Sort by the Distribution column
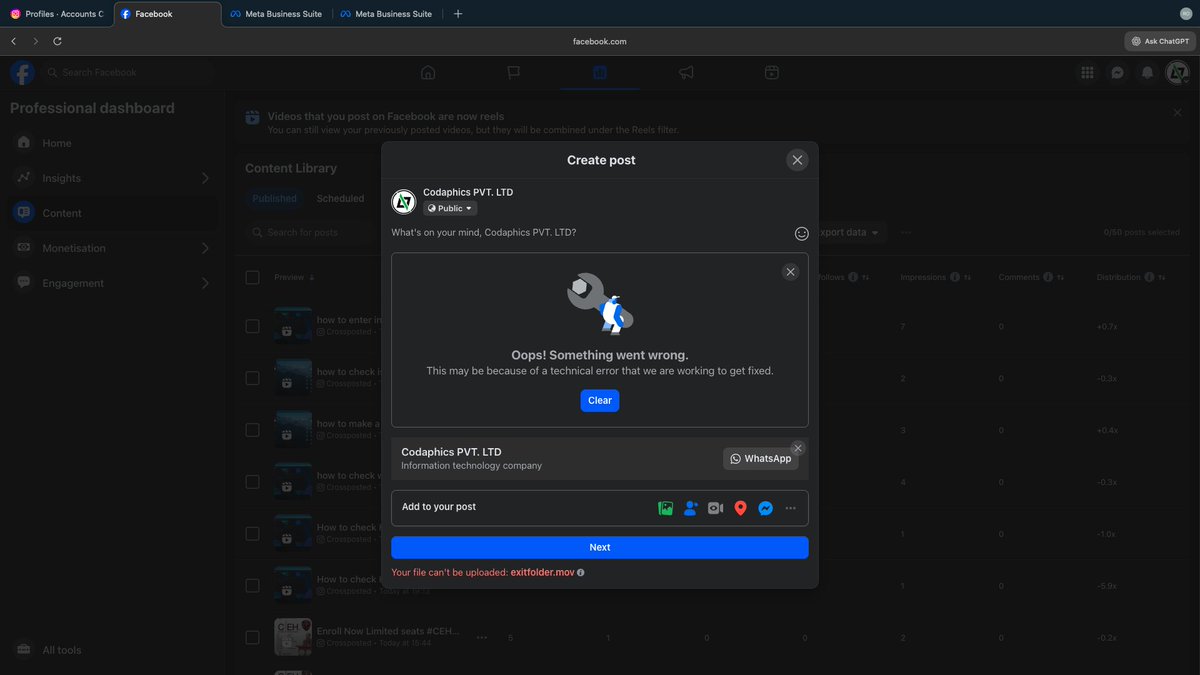Screen dimensions: 1200x675 (x=1161, y=277)
